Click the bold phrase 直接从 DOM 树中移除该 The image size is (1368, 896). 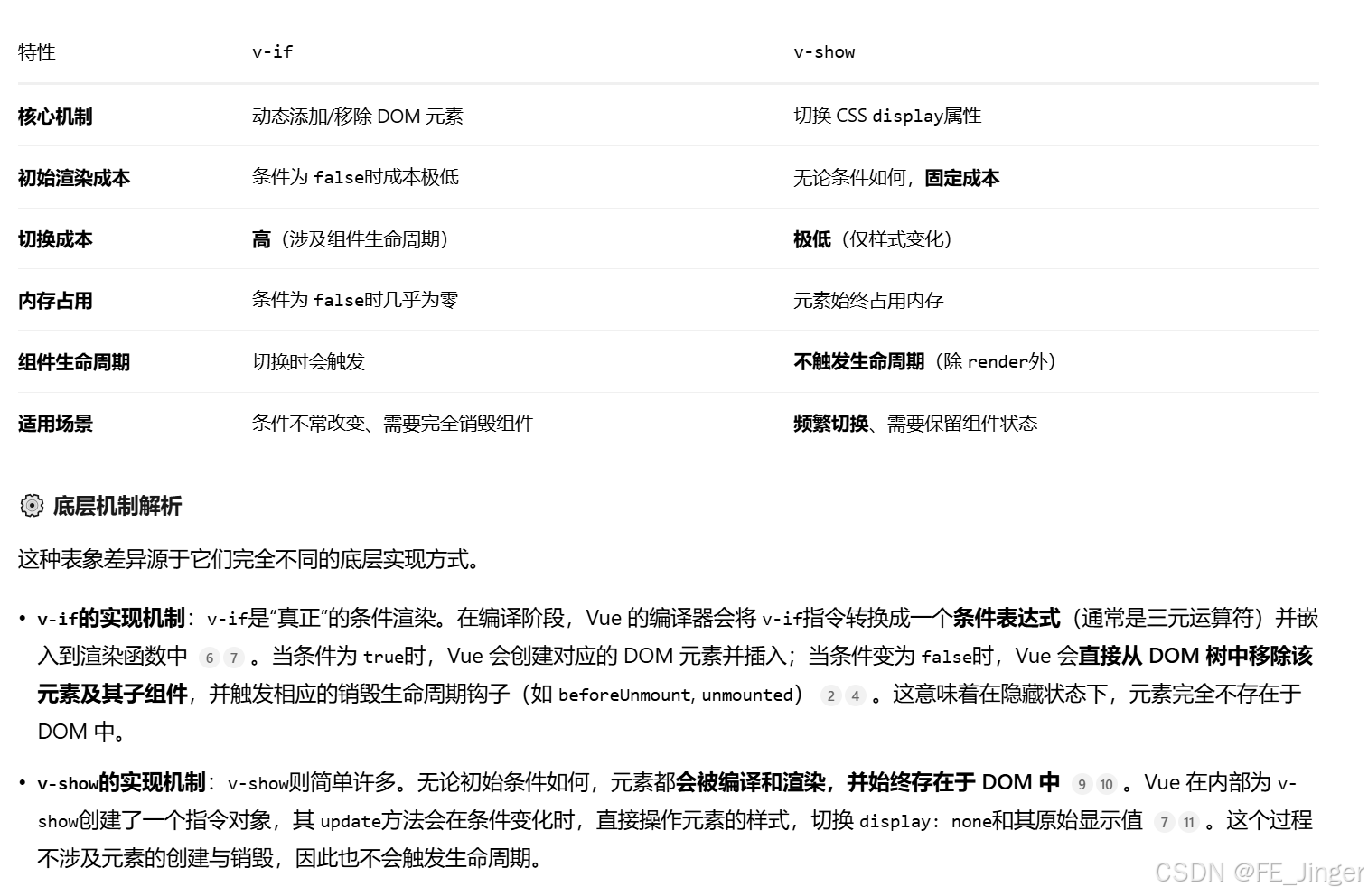1195,657
